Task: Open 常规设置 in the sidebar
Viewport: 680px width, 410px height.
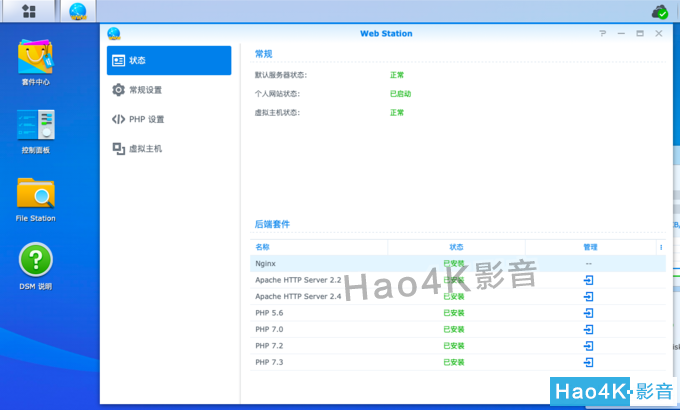Action: coord(169,90)
